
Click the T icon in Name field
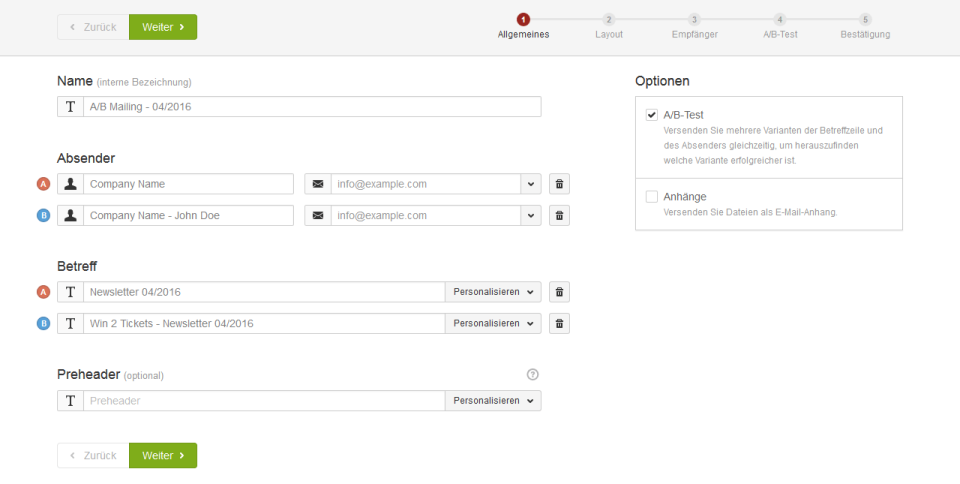[70, 106]
